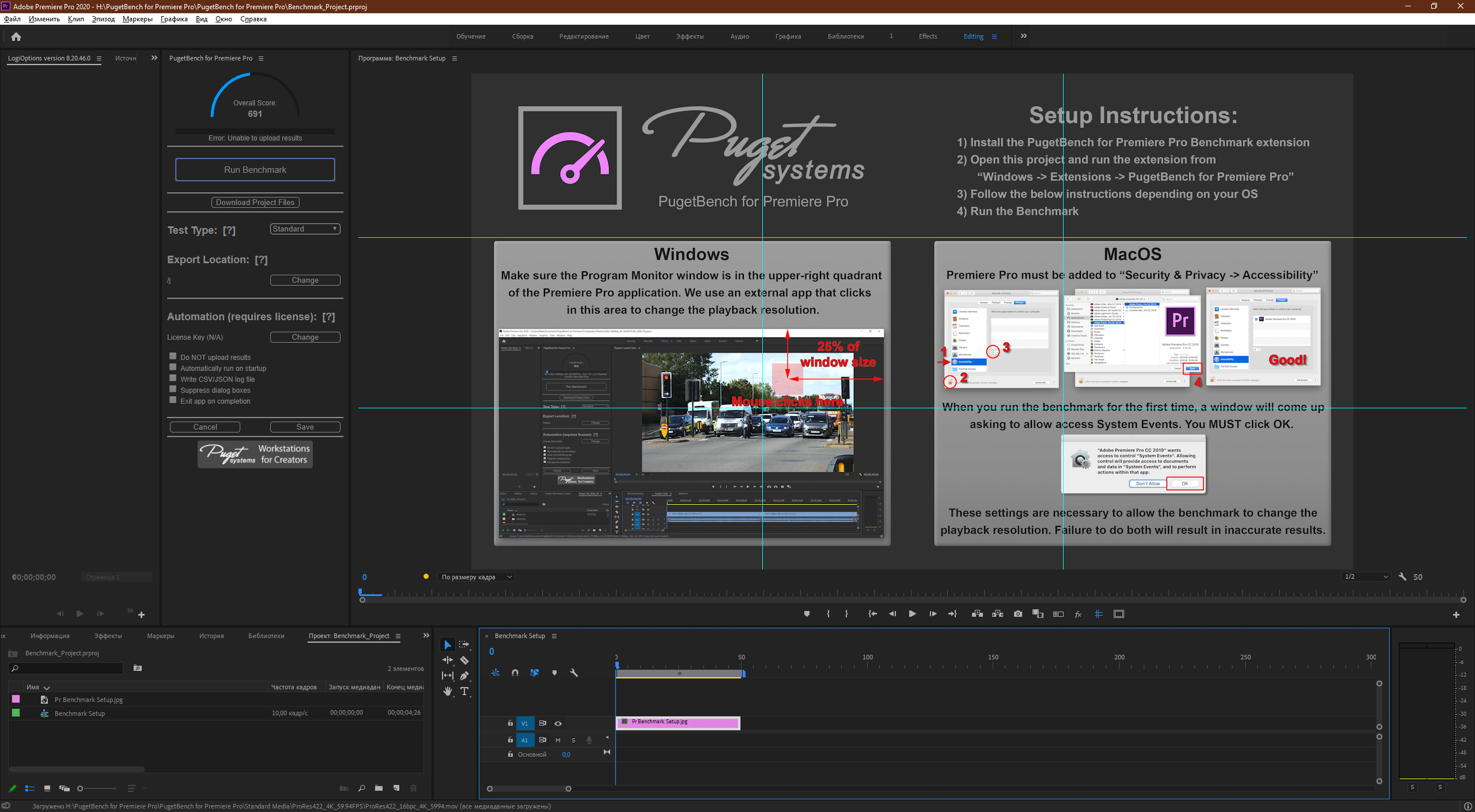Viewport: 1475px width, 812px height.
Task: Check Write CSV/JSON log file option
Action: point(173,378)
